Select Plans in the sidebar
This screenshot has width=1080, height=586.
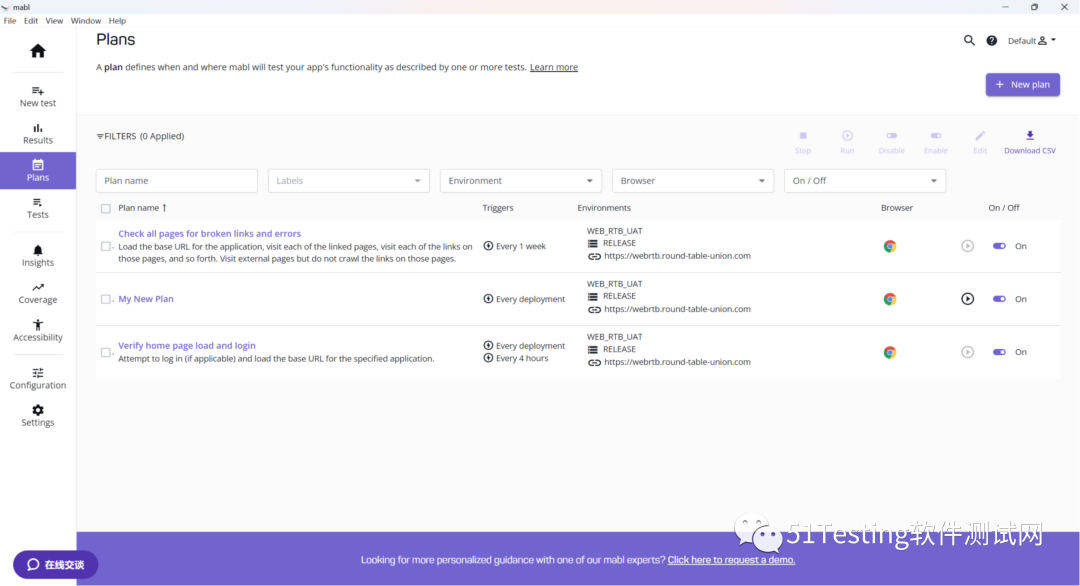[x=38, y=171]
